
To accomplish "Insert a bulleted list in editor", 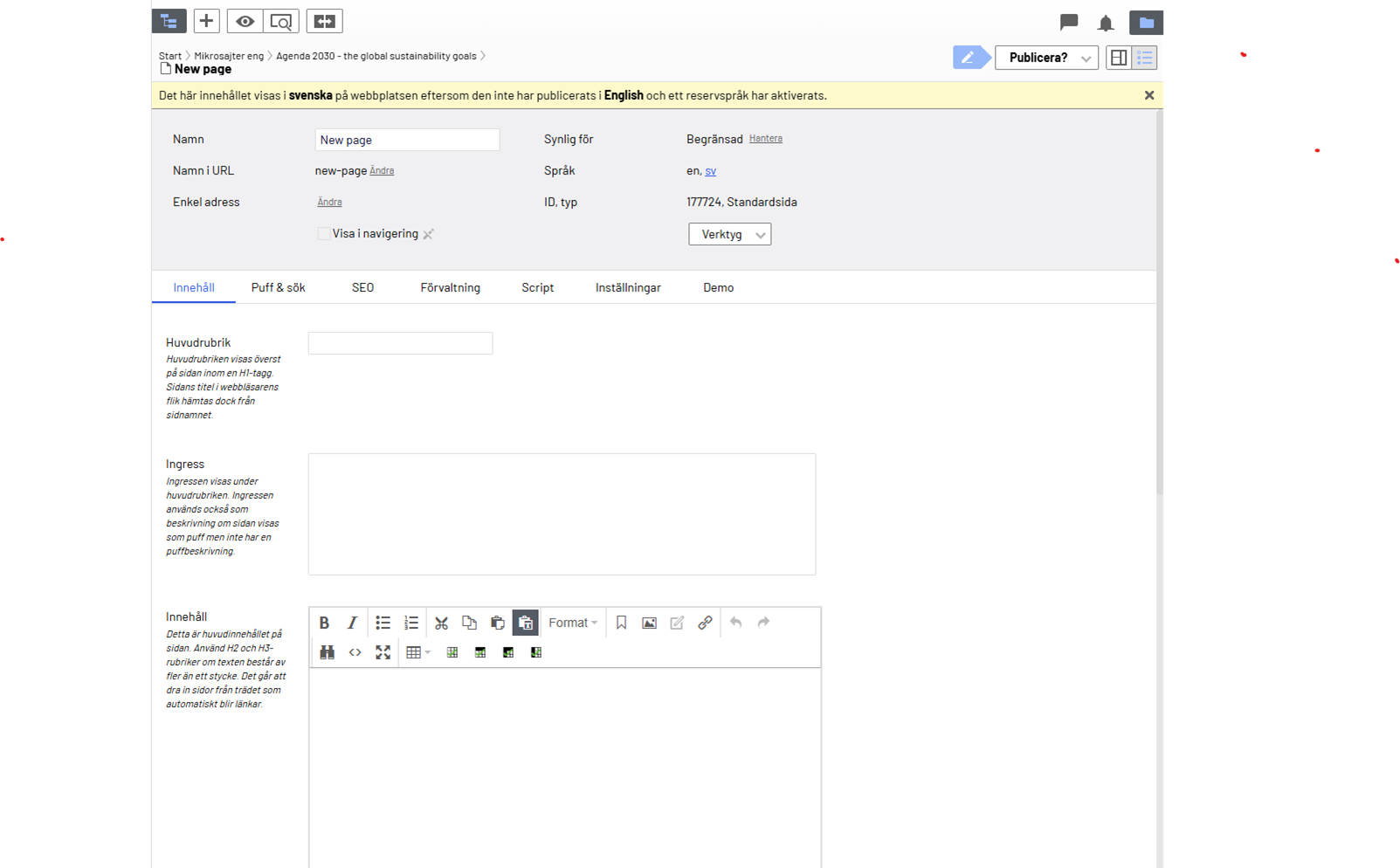I will [383, 623].
